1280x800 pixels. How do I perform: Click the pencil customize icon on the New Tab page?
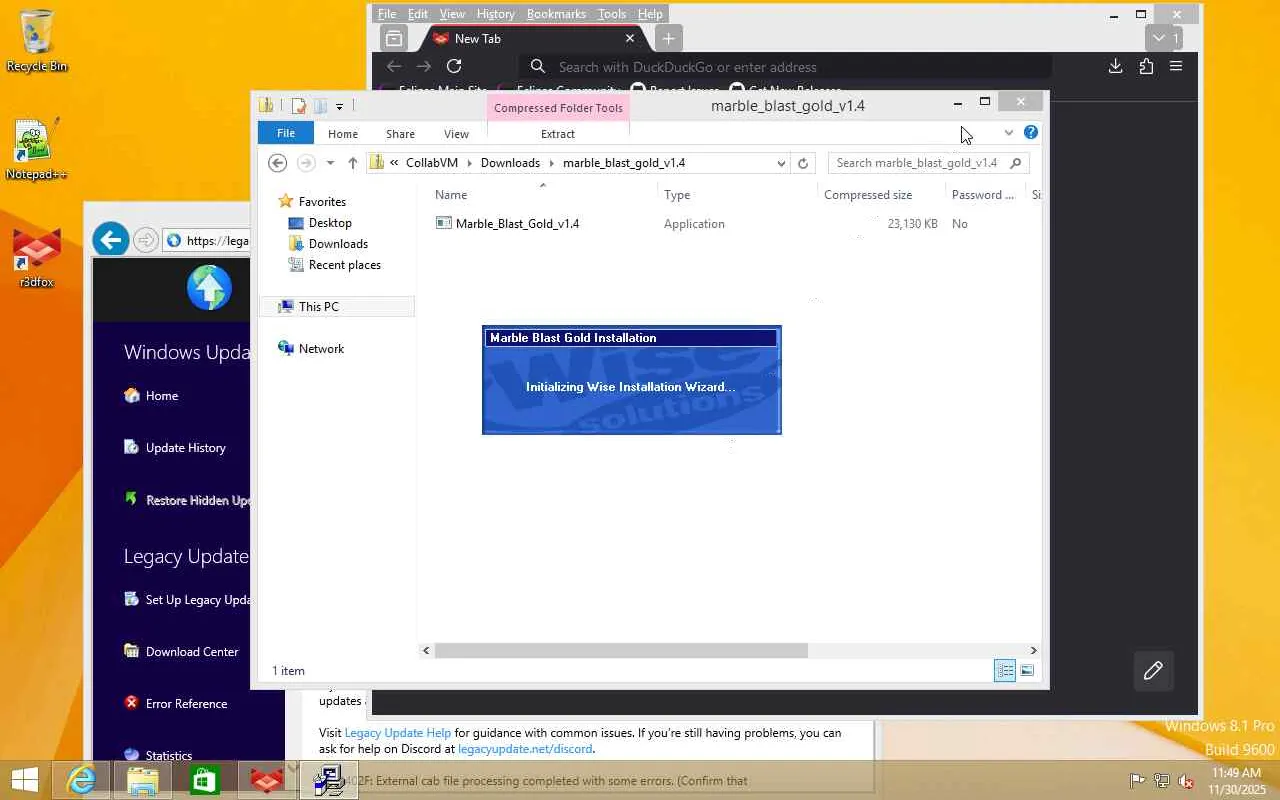pos(1153,671)
